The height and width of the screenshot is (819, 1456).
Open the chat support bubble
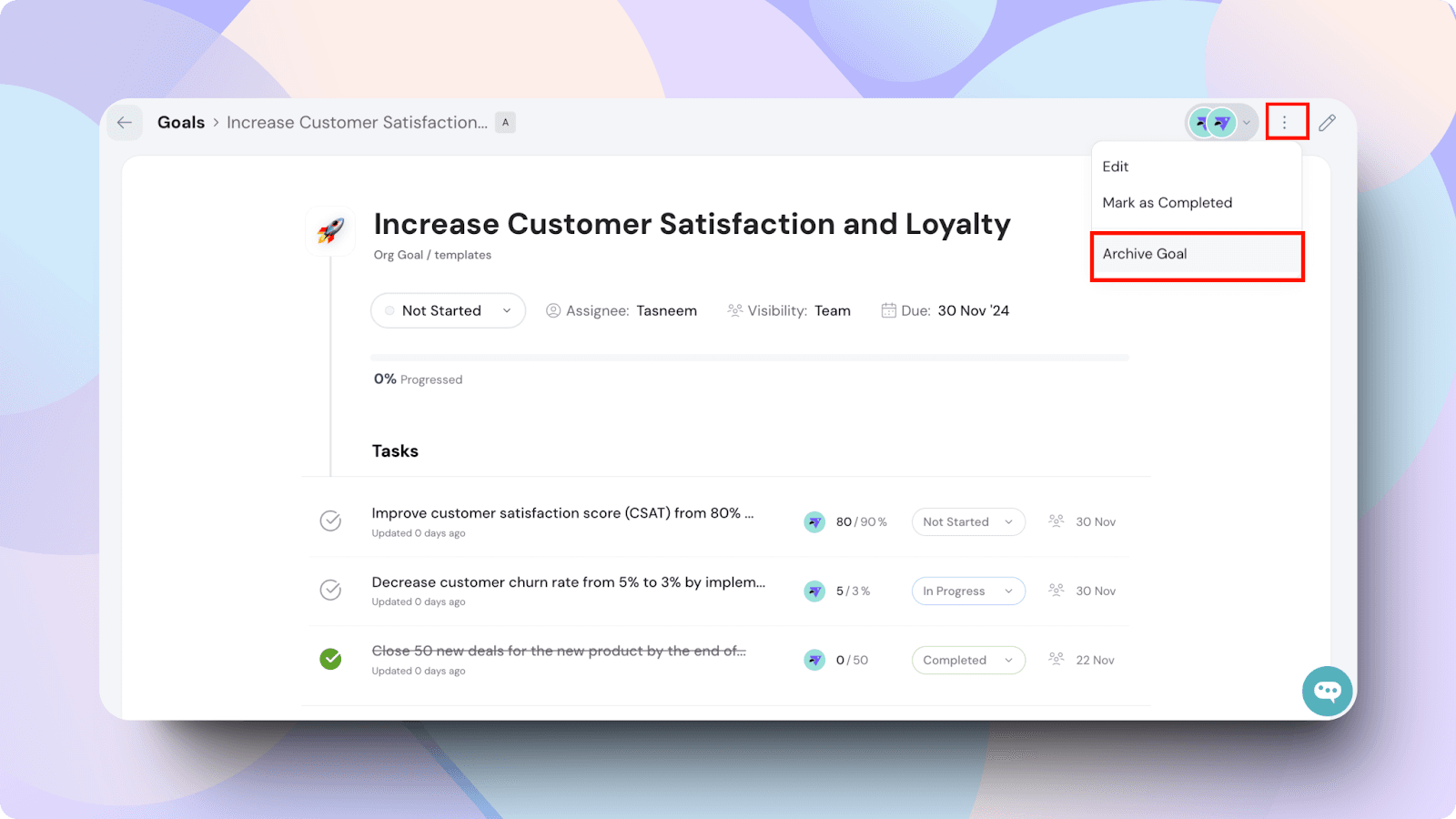(1327, 692)
